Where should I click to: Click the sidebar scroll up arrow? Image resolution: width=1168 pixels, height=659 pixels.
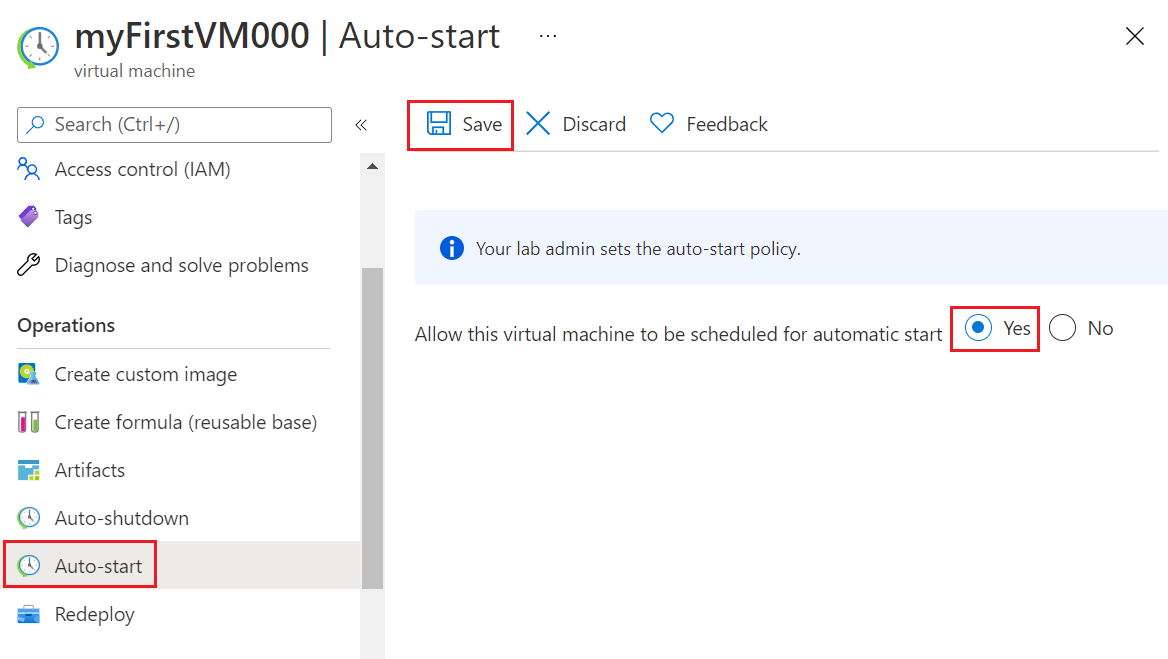point(372,166)
